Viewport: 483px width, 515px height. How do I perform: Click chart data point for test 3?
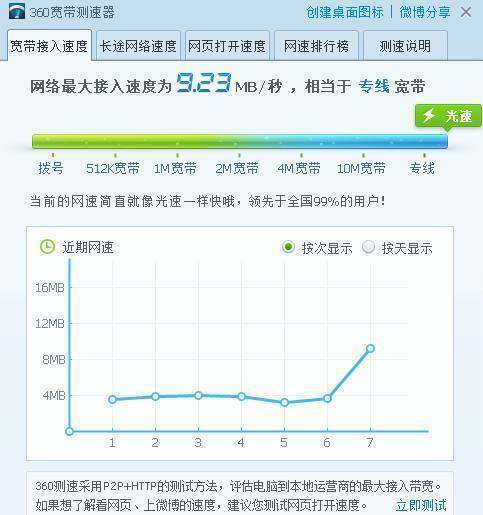[x=198, y=395]
